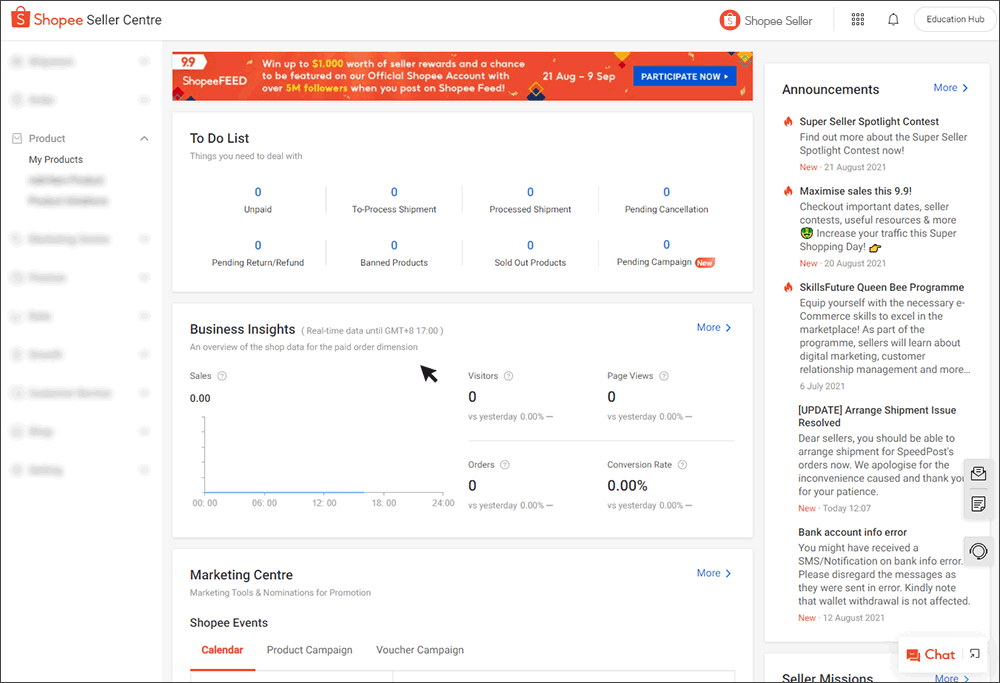Click the Conversion Rate info icon
Screen dimensions: 1000x683
(681, 464)
